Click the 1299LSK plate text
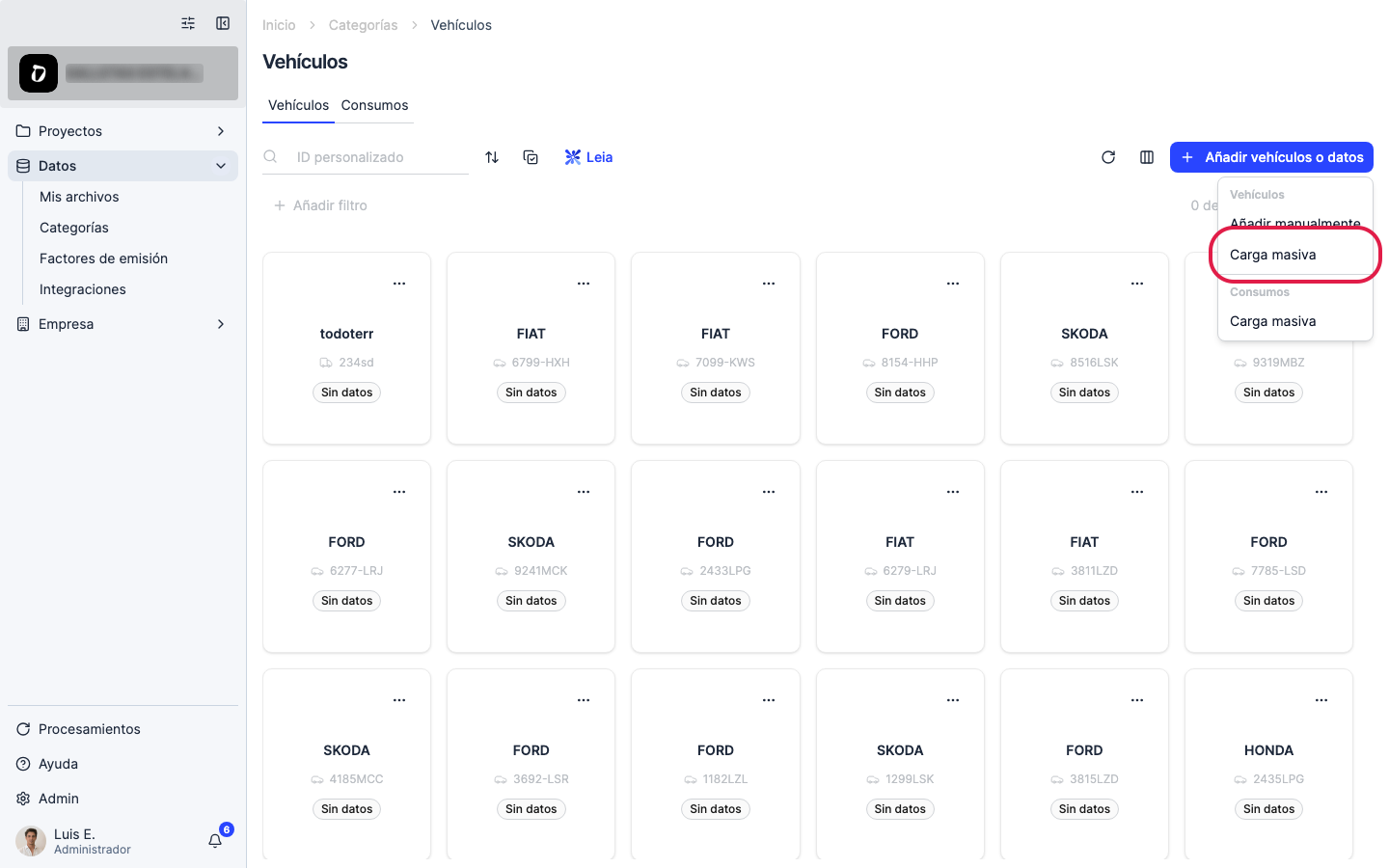The image size is (1389, 868). coord(910,779)
